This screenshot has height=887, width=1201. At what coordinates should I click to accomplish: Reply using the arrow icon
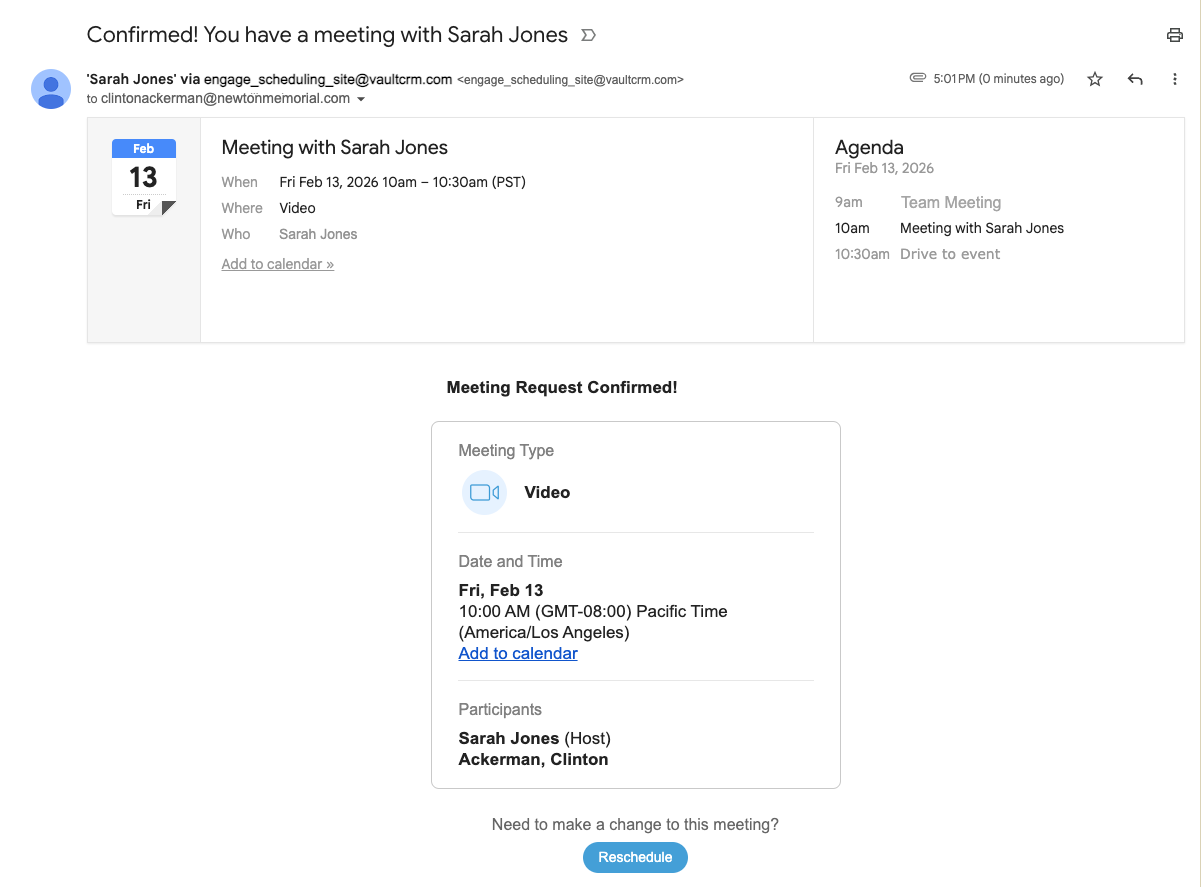(1135, 79)
